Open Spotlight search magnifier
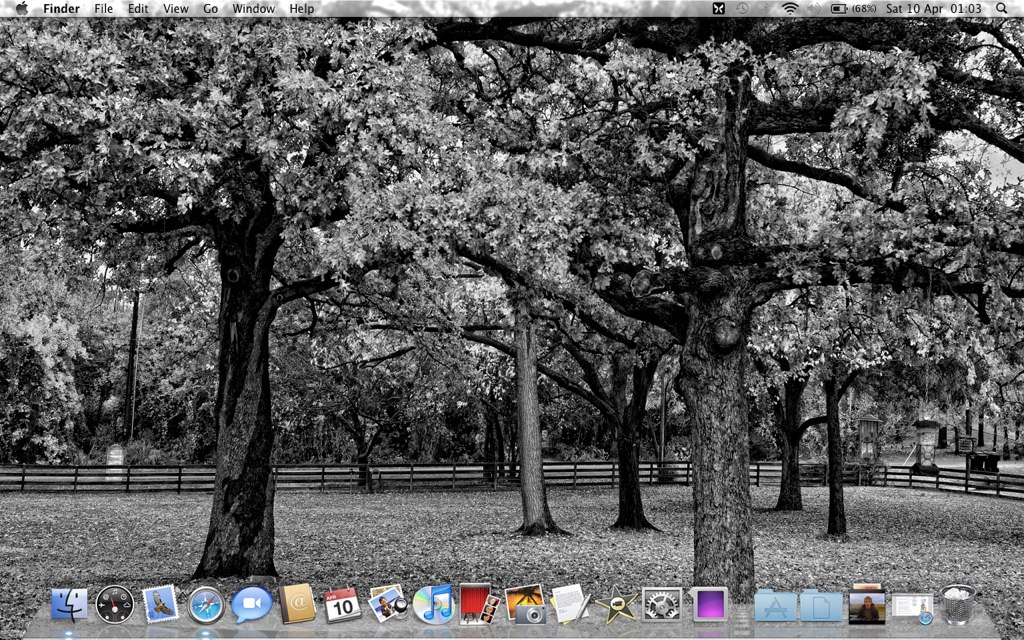1024x640 pixels. (1002, 9)
